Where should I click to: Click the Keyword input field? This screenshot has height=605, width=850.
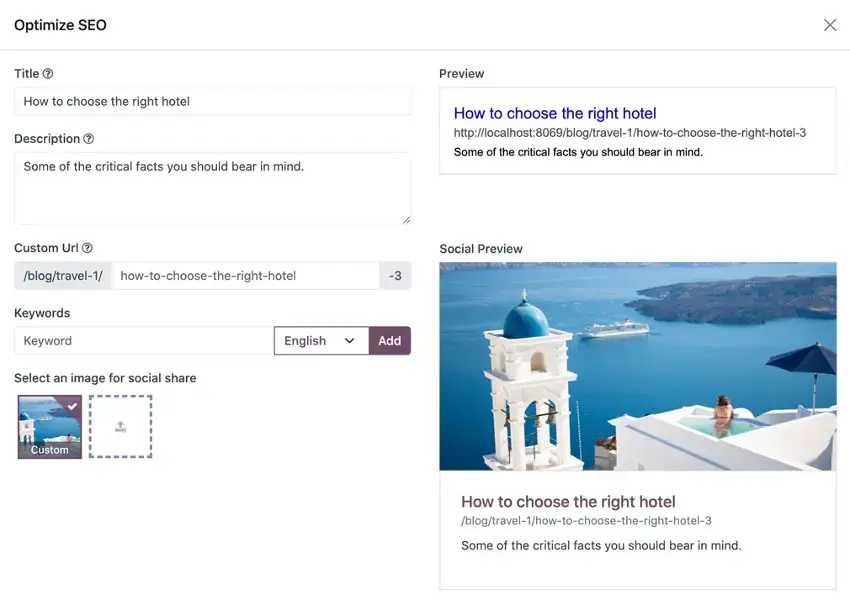[142, 340]
